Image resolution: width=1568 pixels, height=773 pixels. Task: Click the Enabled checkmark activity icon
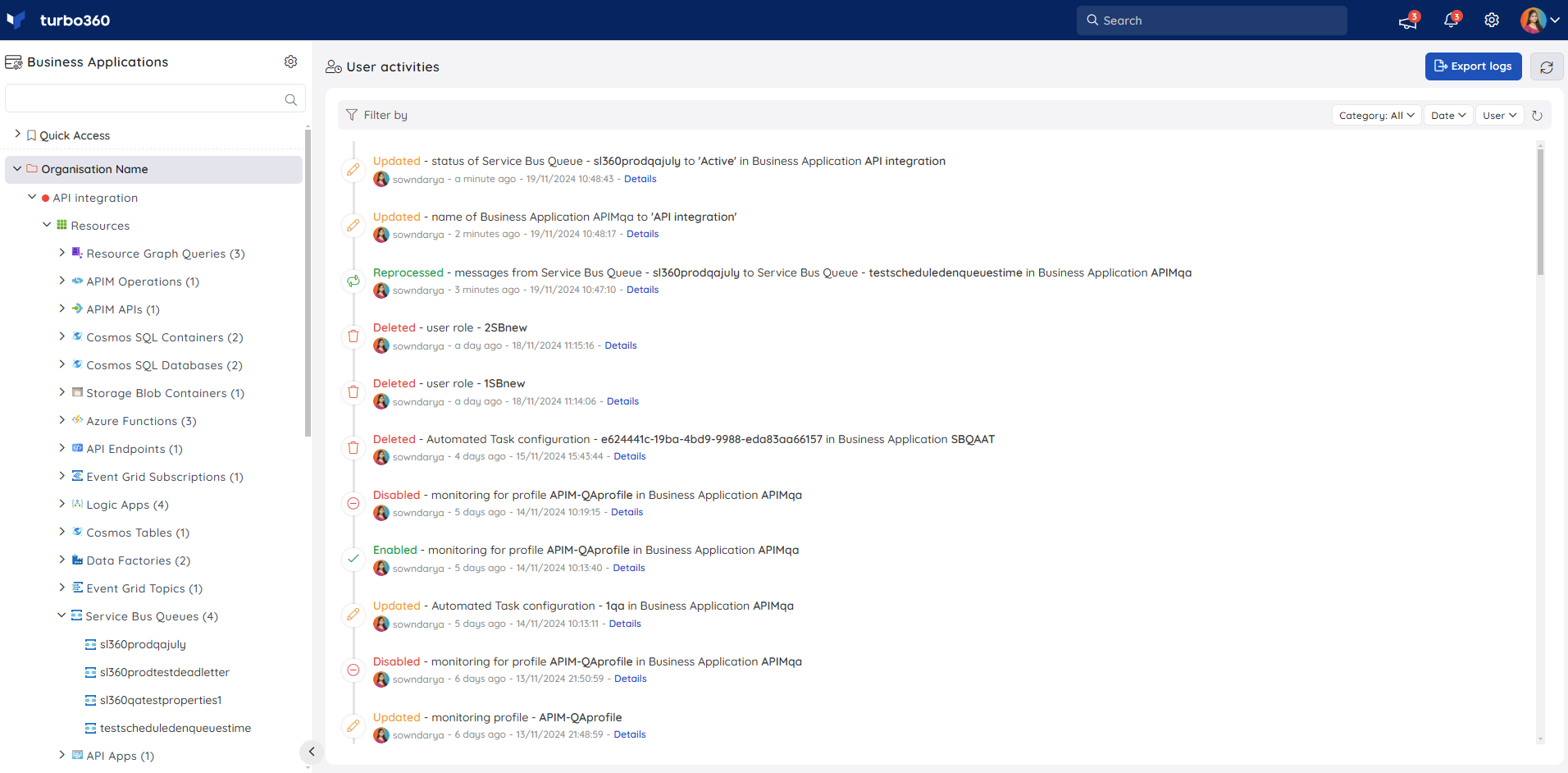353,559
